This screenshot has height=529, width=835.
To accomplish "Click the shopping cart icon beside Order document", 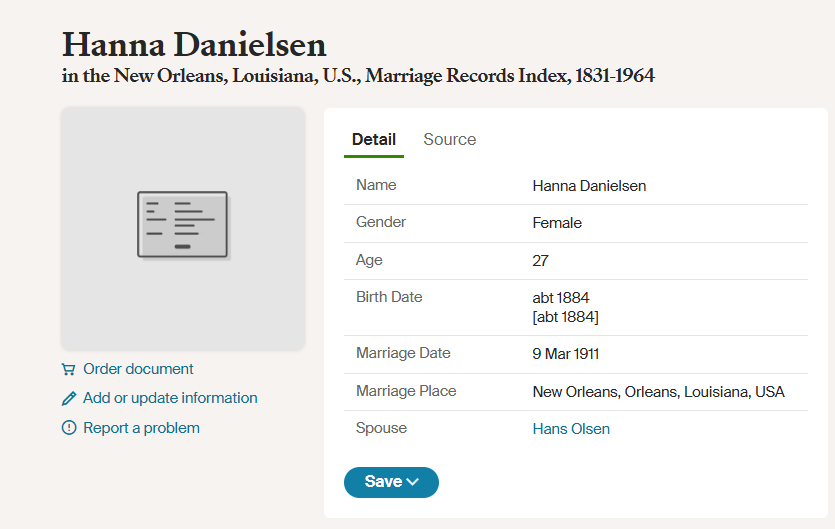I will point(68,369).
